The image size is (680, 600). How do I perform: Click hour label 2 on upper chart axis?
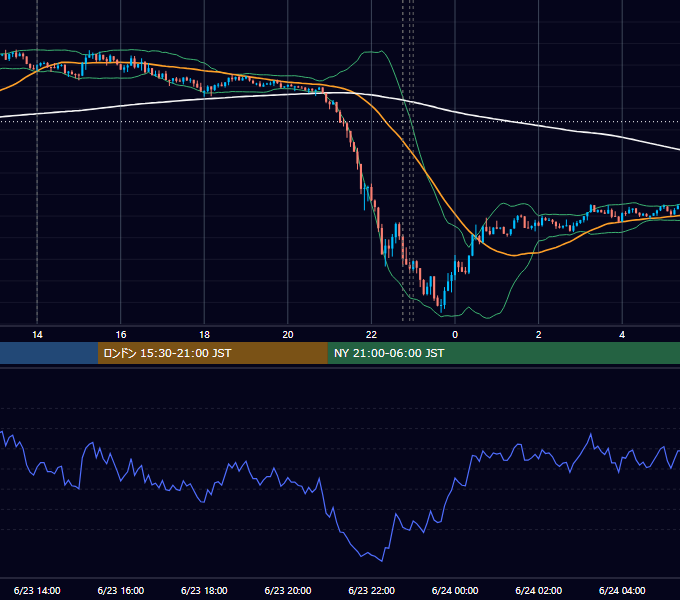click(x=539, y=335)
